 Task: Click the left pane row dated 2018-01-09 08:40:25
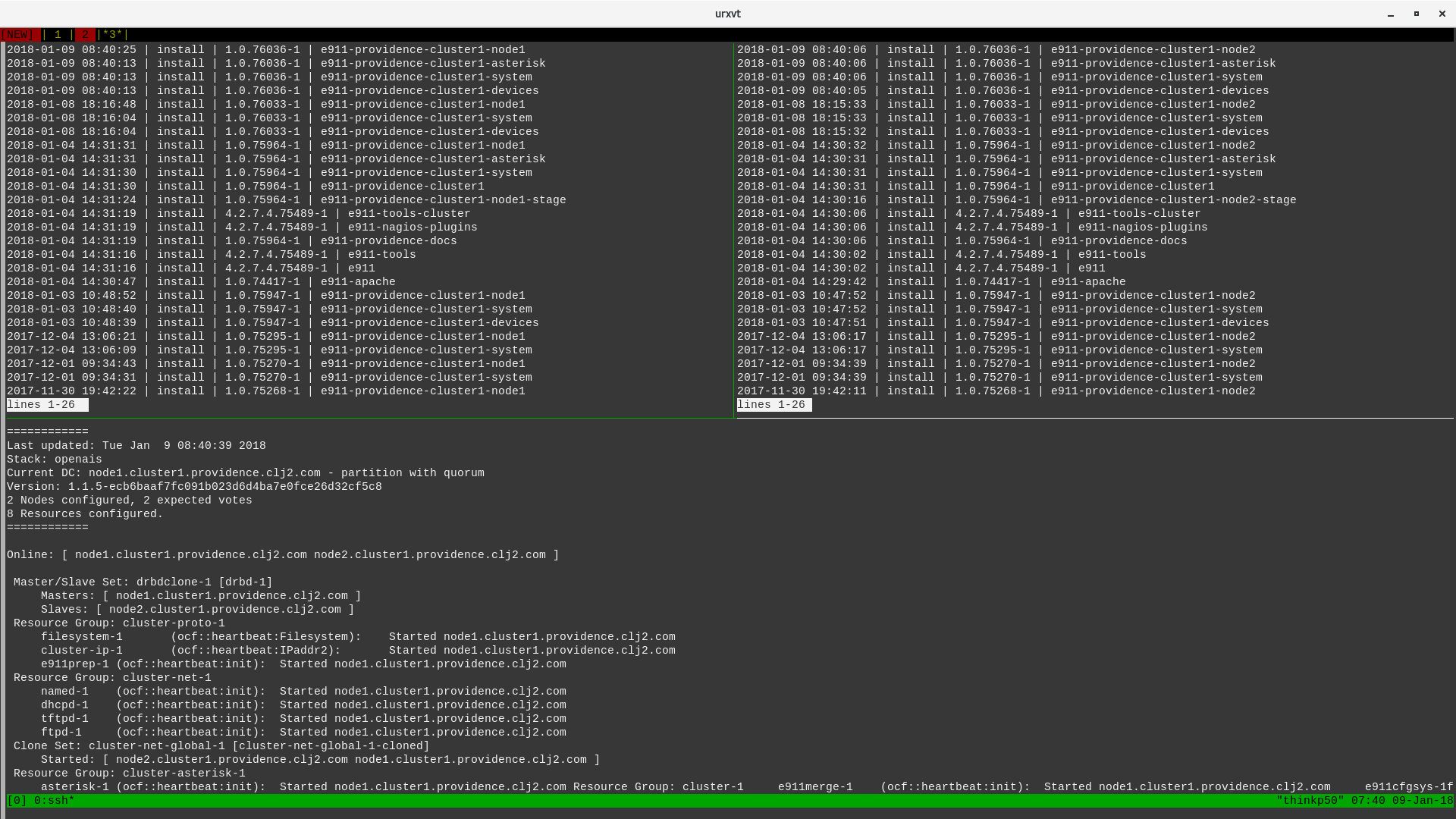[266, 50]
